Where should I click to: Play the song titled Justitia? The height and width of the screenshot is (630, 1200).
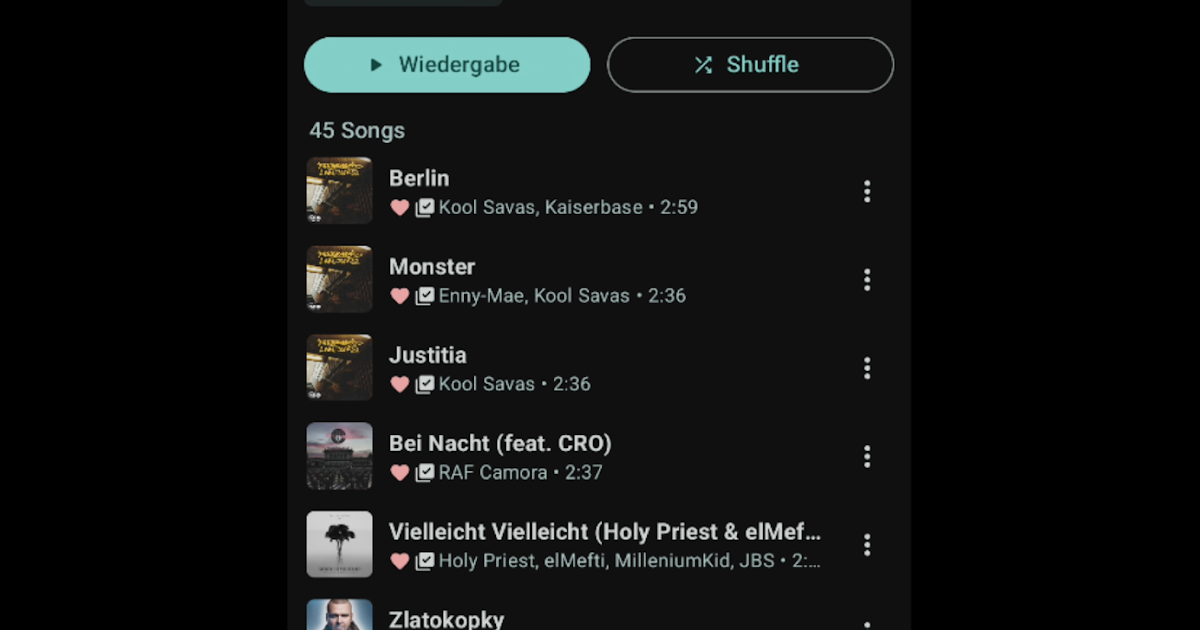428,355
